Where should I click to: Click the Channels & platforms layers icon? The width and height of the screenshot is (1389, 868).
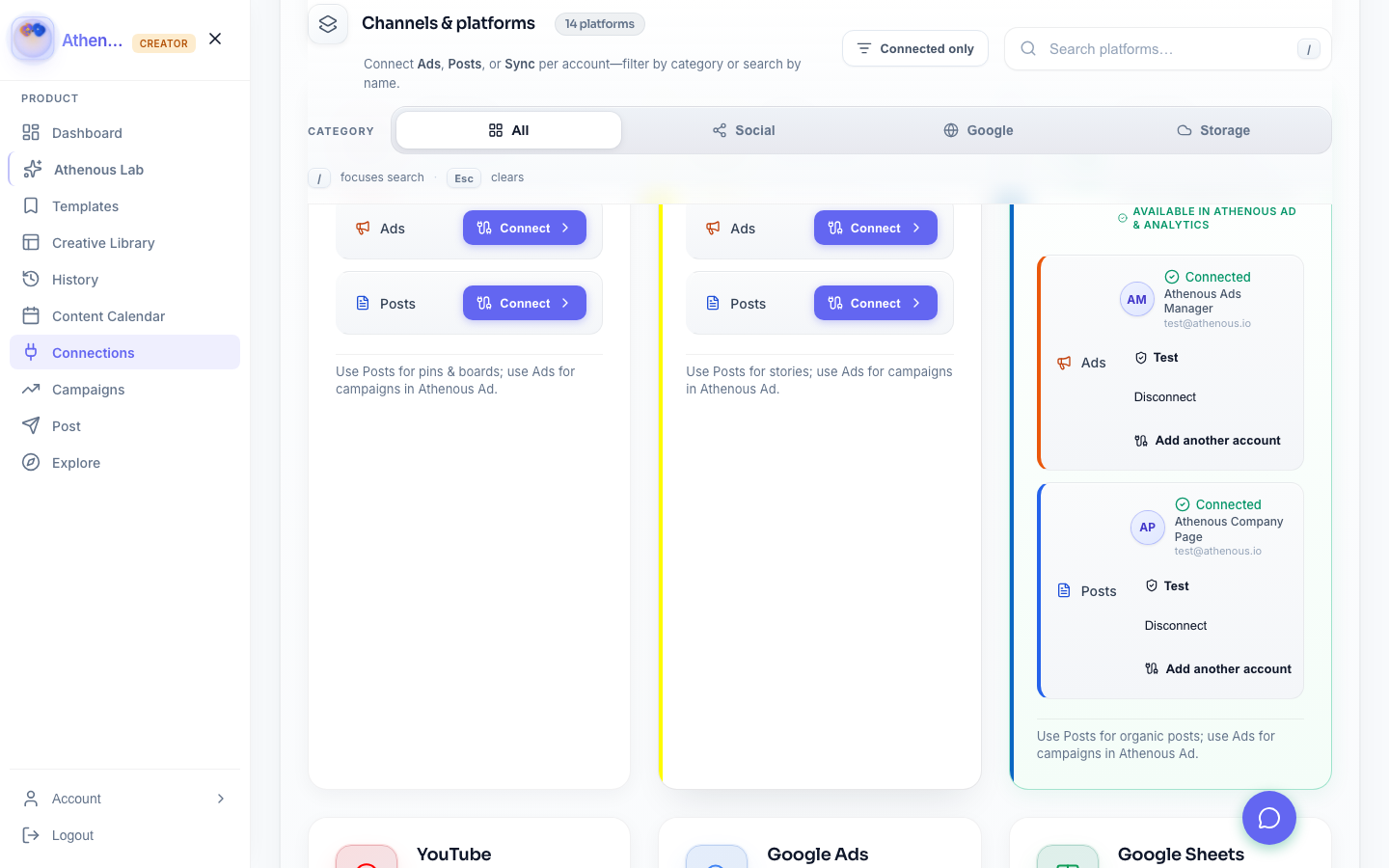[328, 24]
